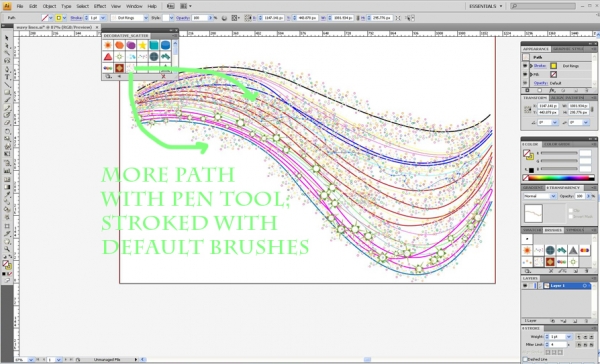Apply the orange sunburst brush in Brushes panel
This screenshot has width=600, height=364.
(527, 250)
